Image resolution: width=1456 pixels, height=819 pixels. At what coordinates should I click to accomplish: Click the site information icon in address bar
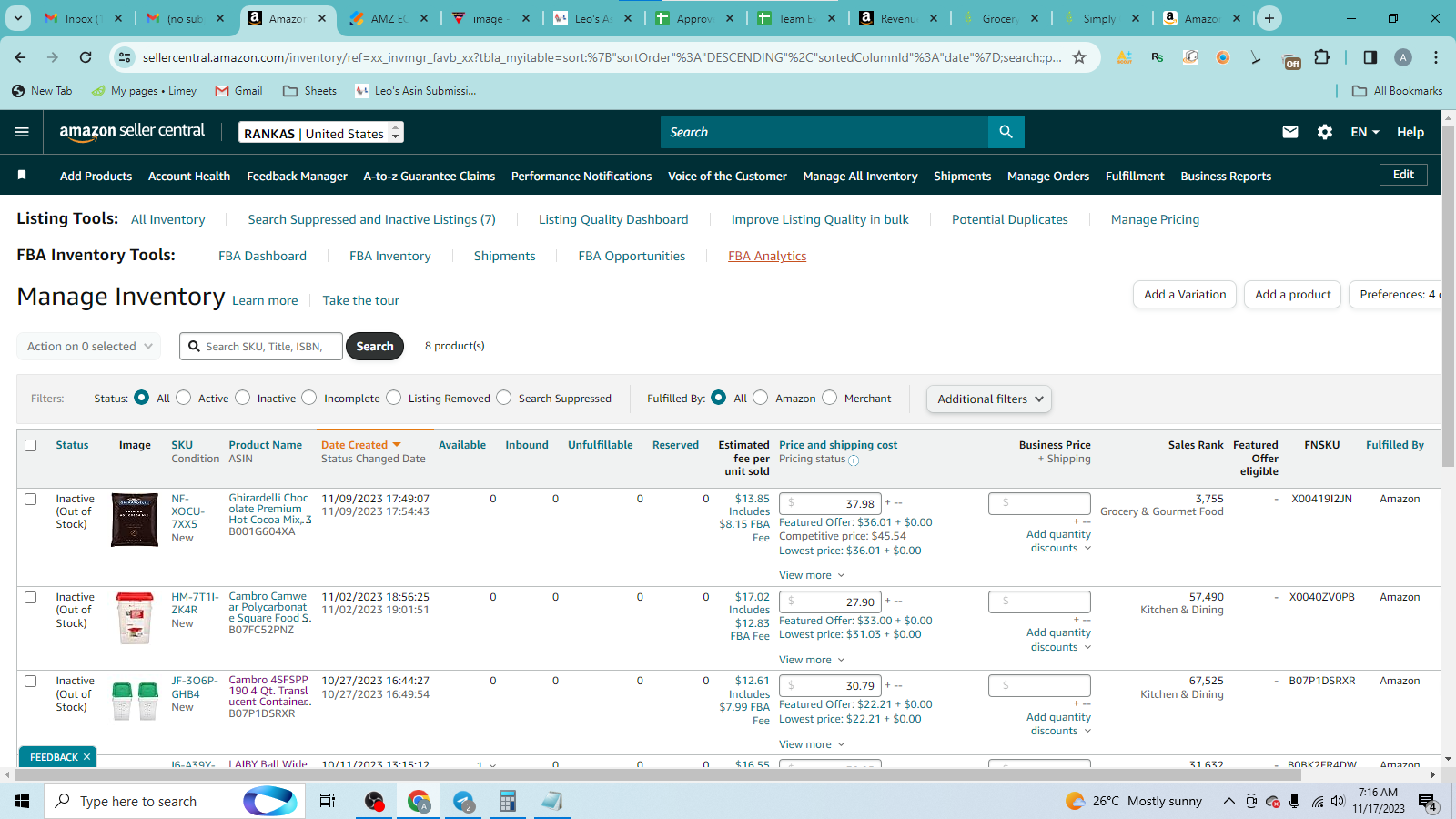[x=125, y=57]
